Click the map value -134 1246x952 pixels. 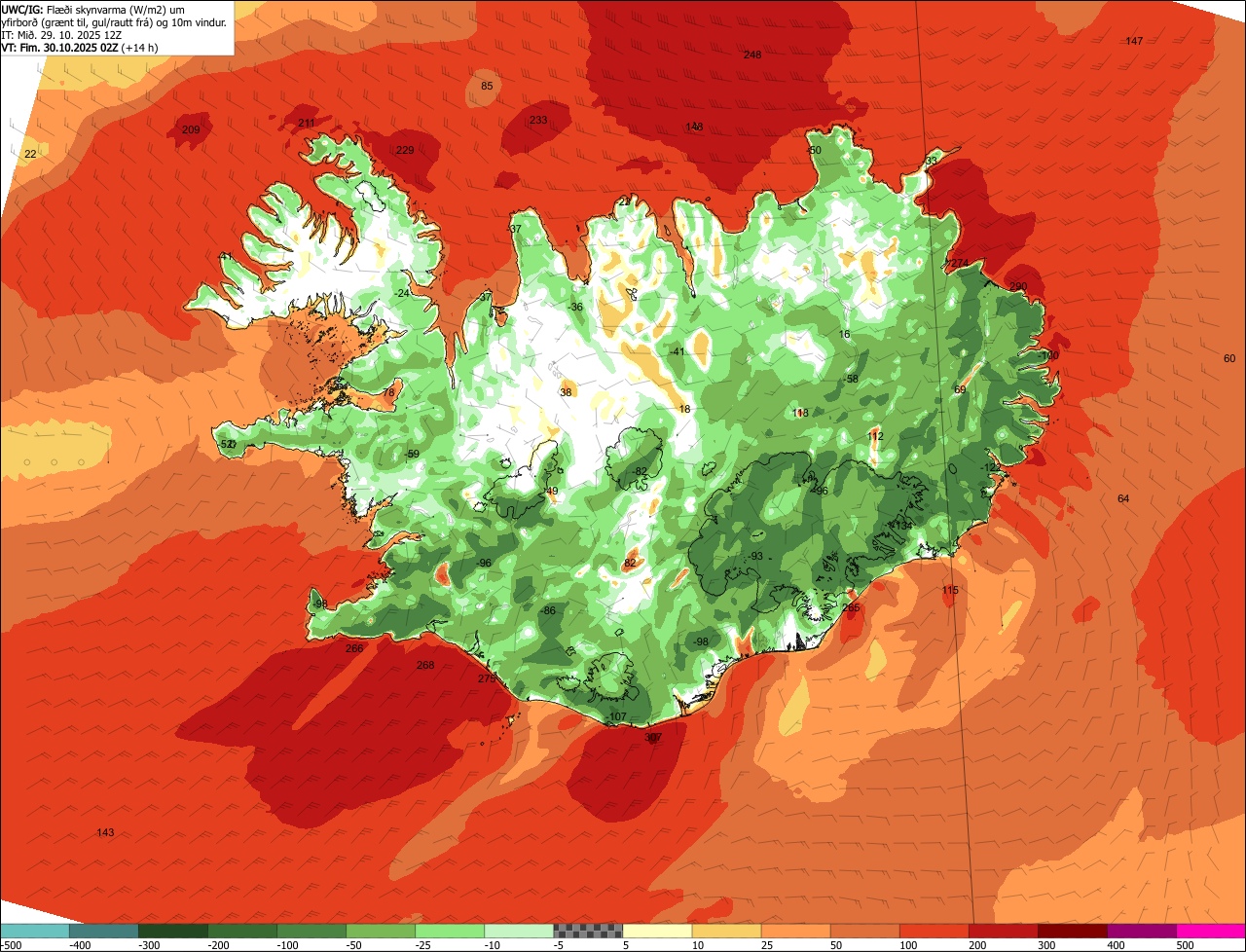pos(899,526)
